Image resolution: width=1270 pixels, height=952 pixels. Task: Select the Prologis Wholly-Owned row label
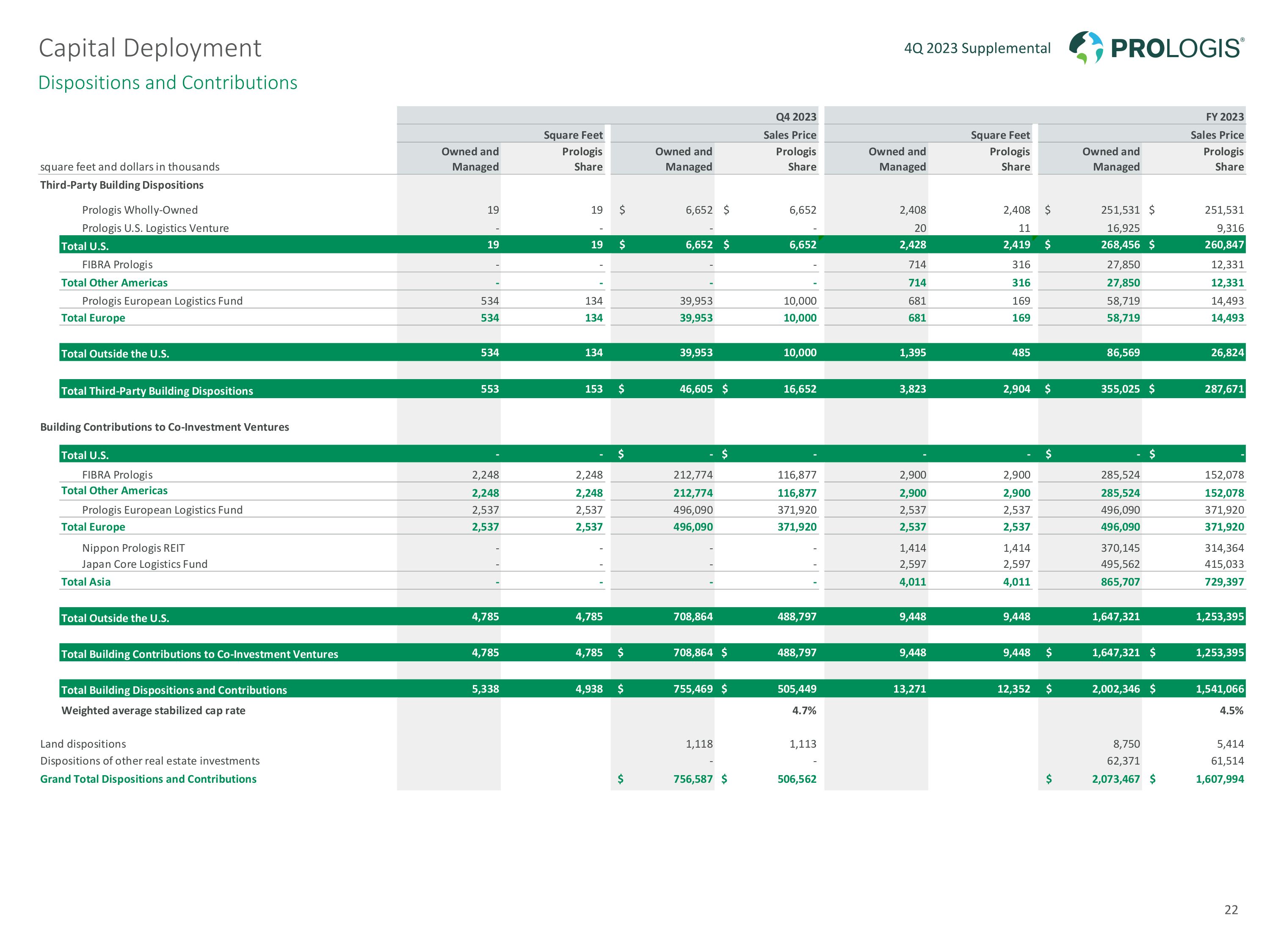tap(140, 210)
